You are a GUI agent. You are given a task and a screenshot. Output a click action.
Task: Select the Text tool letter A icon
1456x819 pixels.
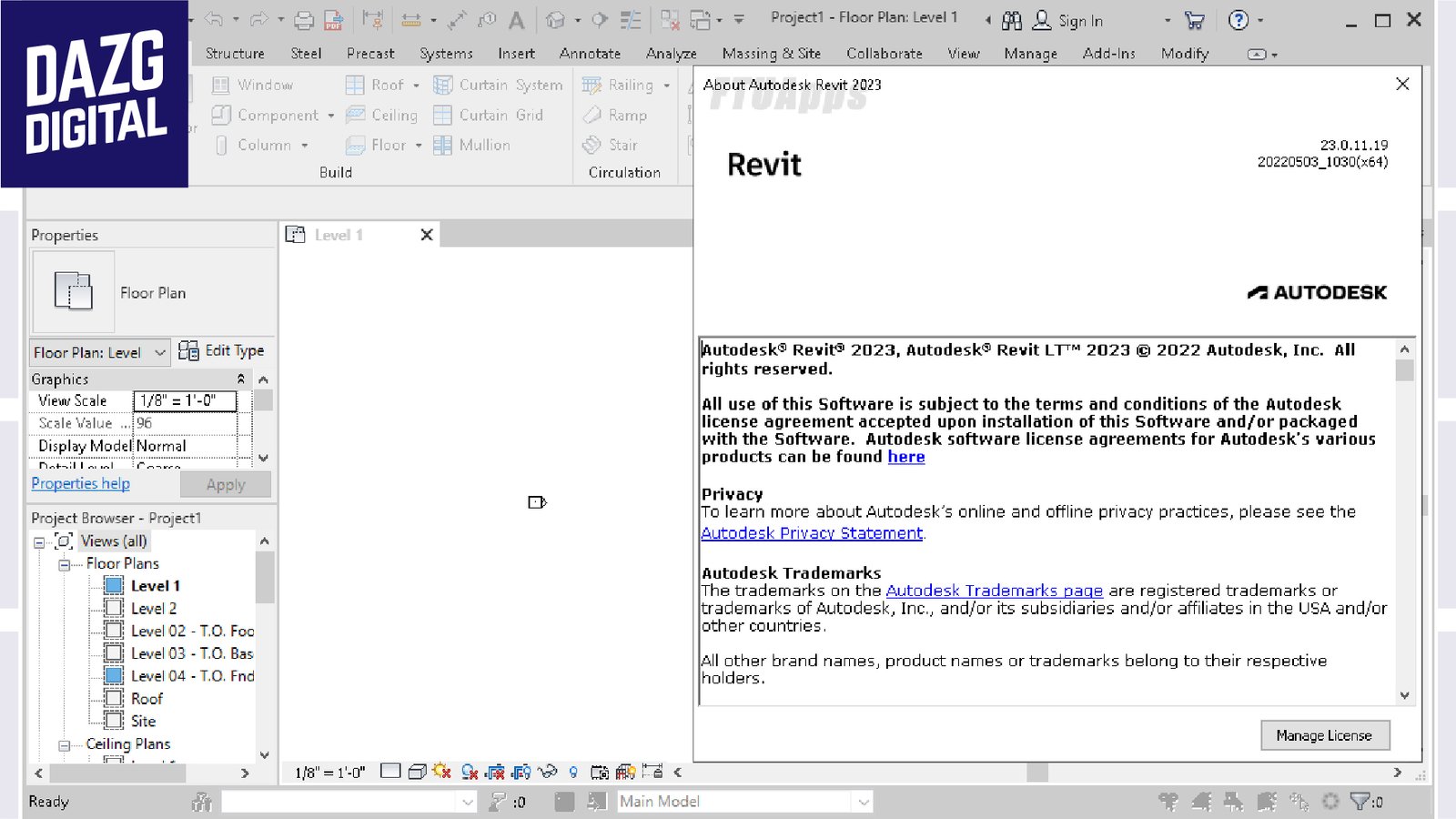pos(517,19)
